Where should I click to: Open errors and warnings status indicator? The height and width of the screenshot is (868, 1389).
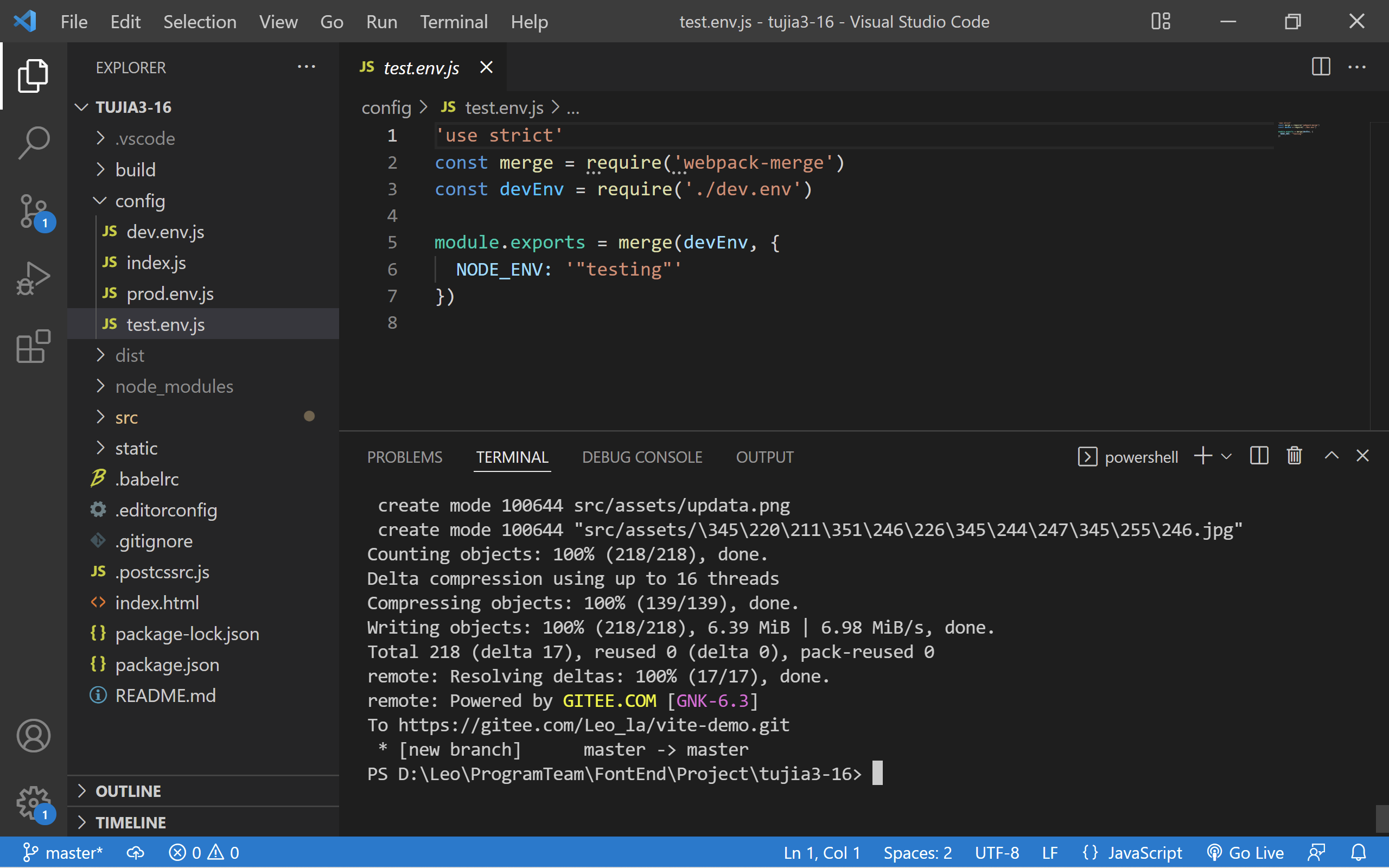pyautogui.click(x=204, y=852)
